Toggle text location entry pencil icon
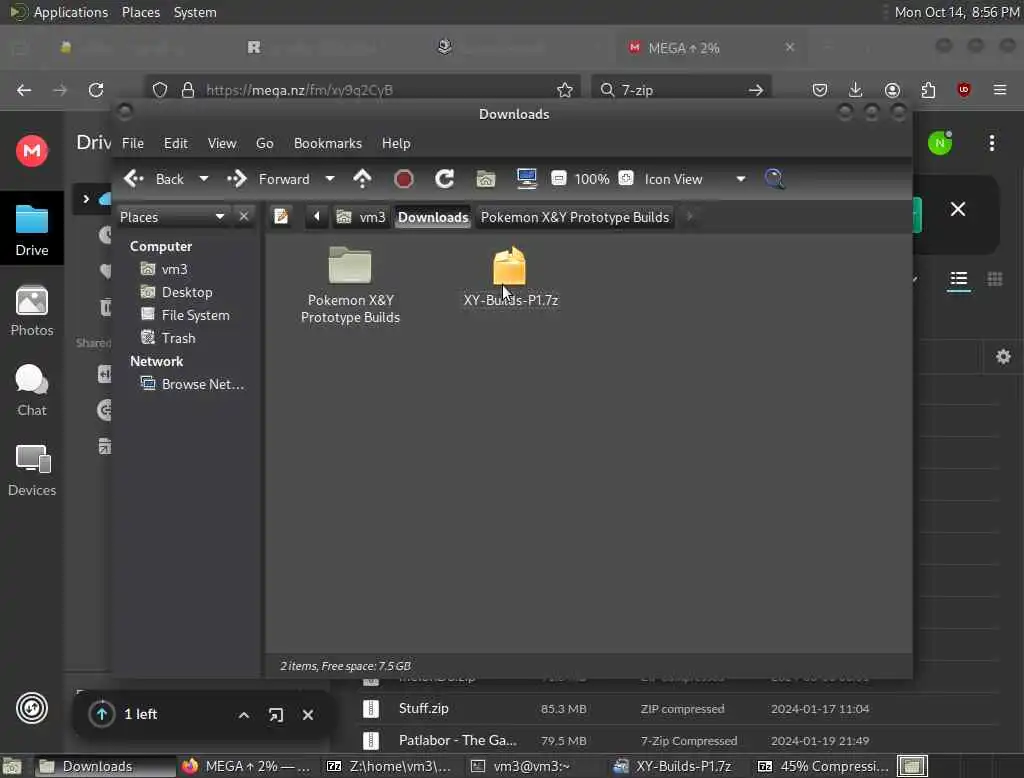 coord(281,216)
